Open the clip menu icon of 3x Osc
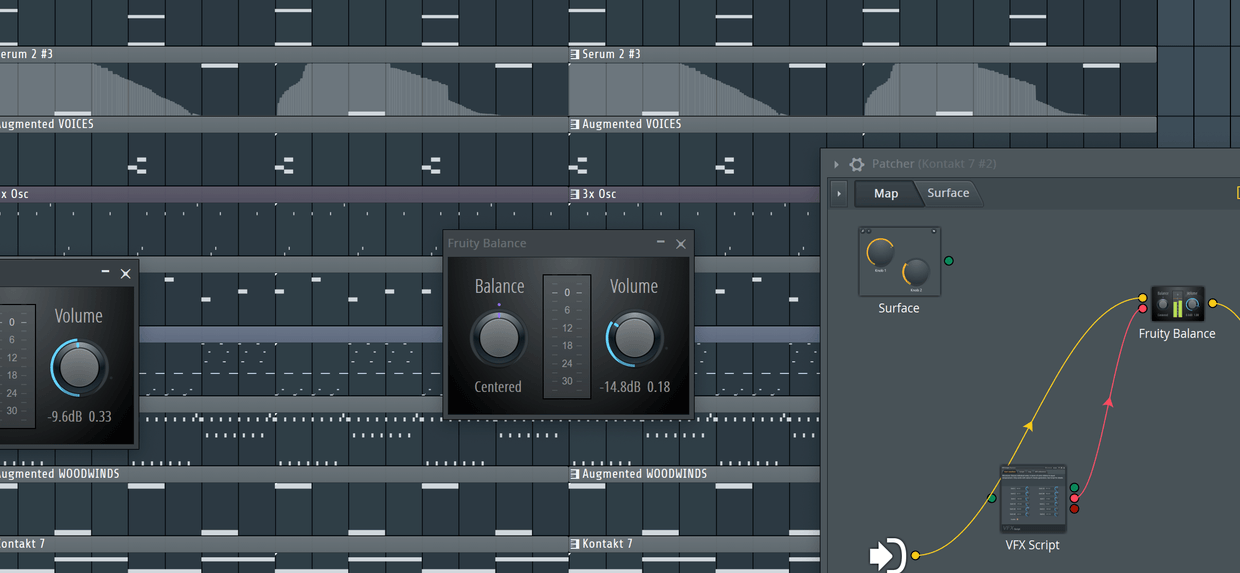This screenshot has height=573, width=1240. point(575,194)
